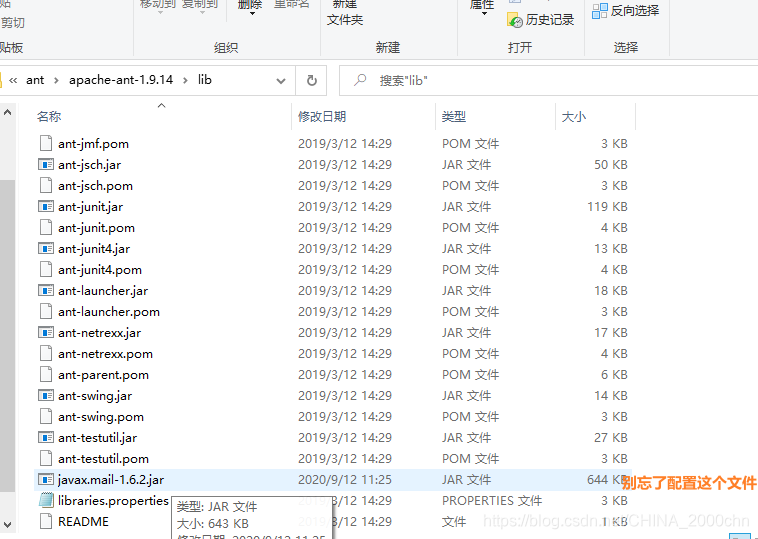
Task: Select the ant-junit.pom file icon
Action: coord(46,228)
